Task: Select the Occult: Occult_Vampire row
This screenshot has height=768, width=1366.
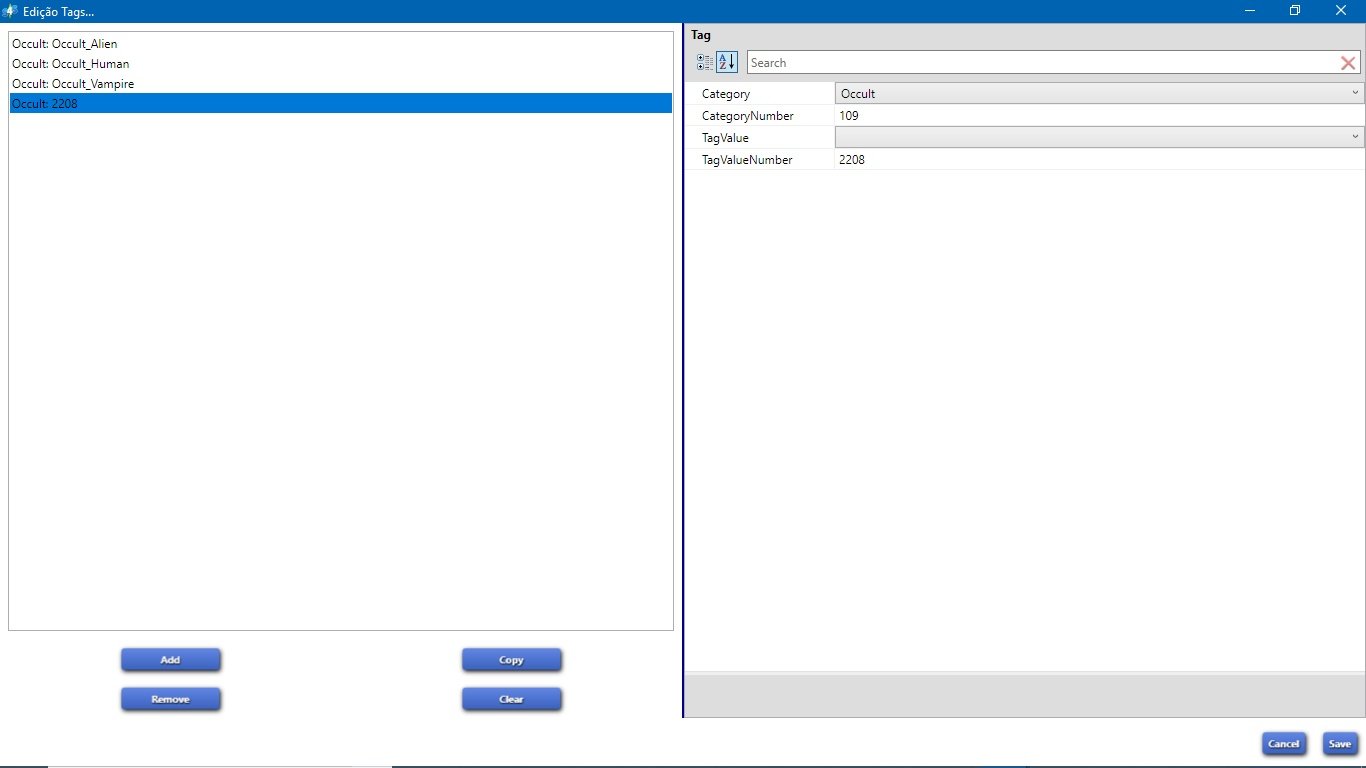Action: point(341,84)
